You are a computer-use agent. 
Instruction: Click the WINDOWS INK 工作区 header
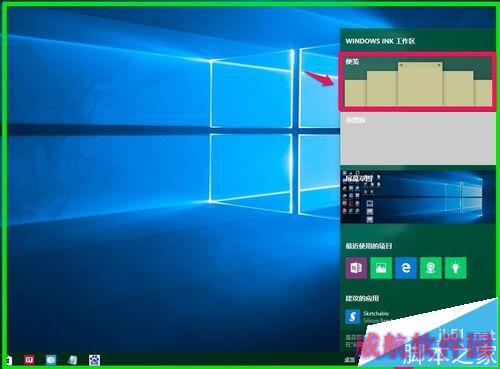(380, 41)
